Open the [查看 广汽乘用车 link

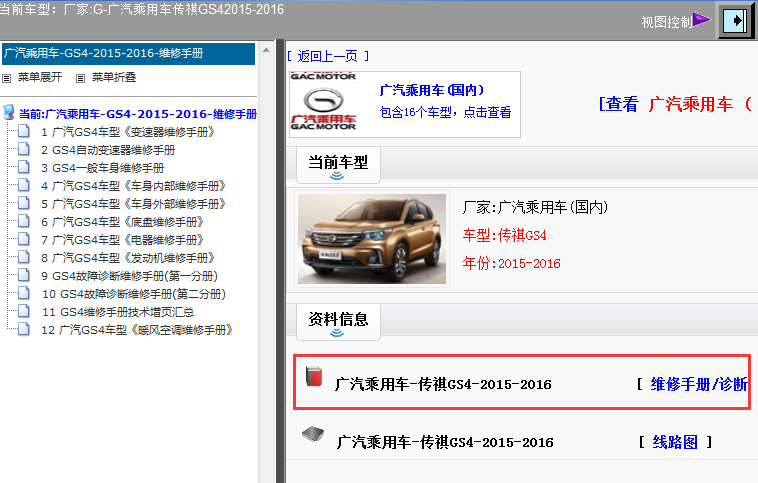click(x=676, y=104)
